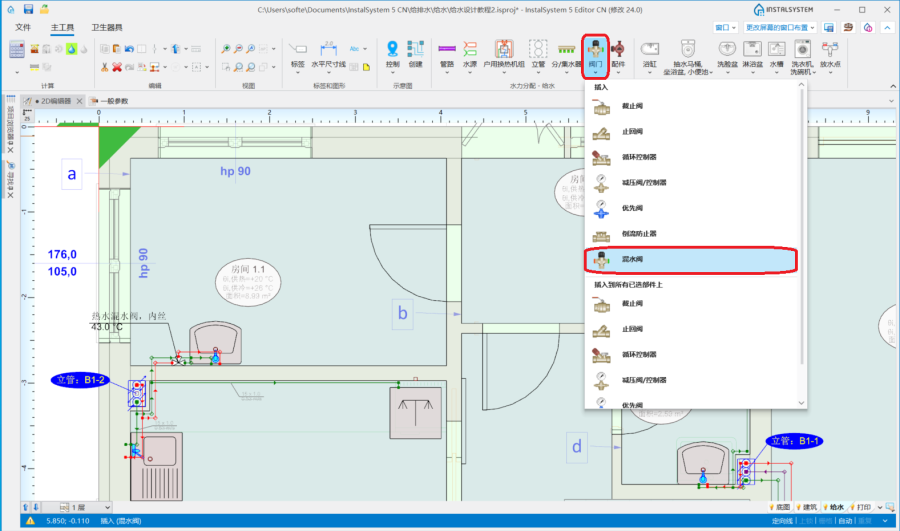The image size is (900, 531).
Task: Choose 止回阀 under the 插入 section
Action: pyautogui.click(x=690, y=132)
